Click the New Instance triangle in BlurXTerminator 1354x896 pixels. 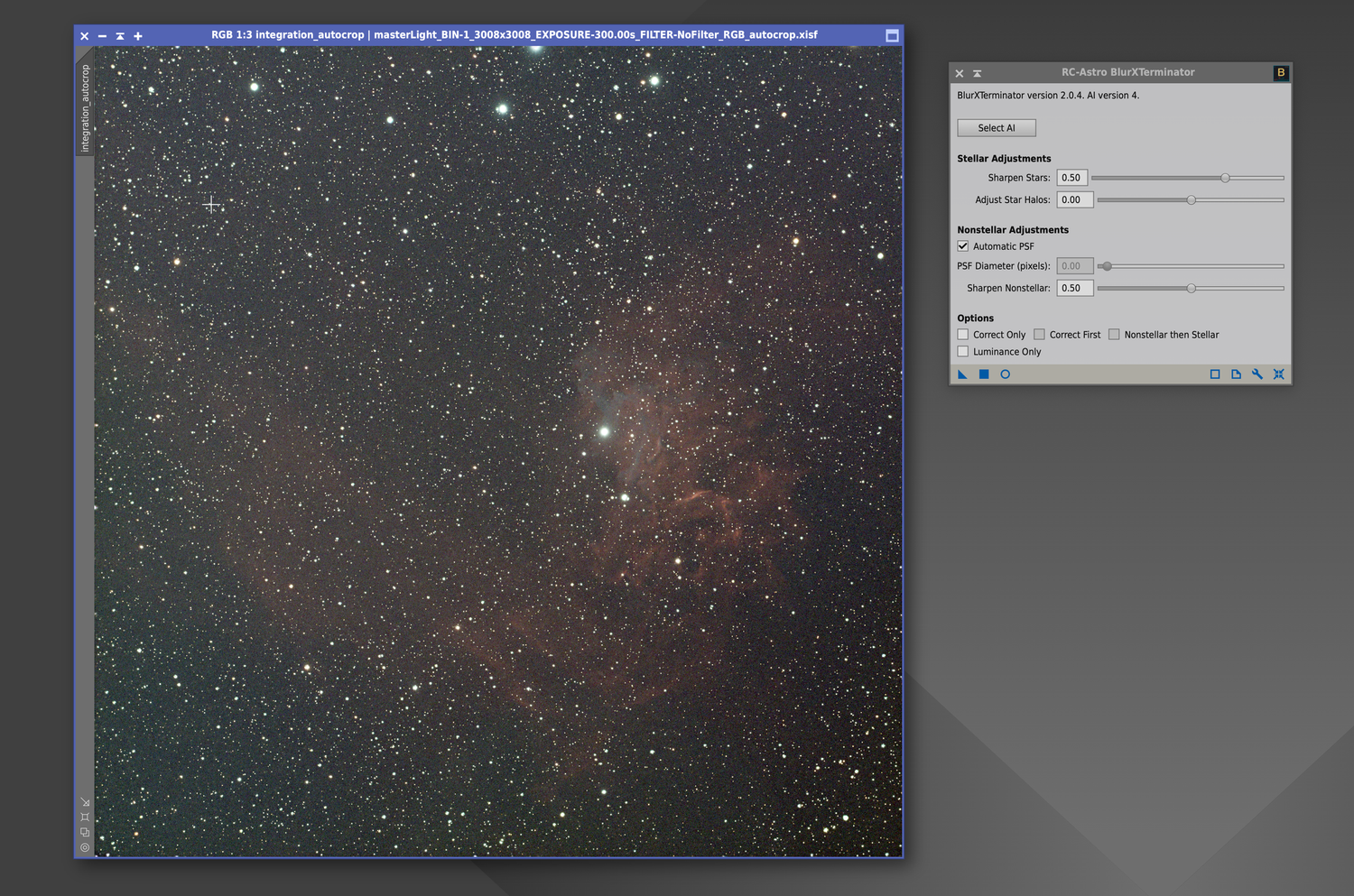[x=962, y=374]
